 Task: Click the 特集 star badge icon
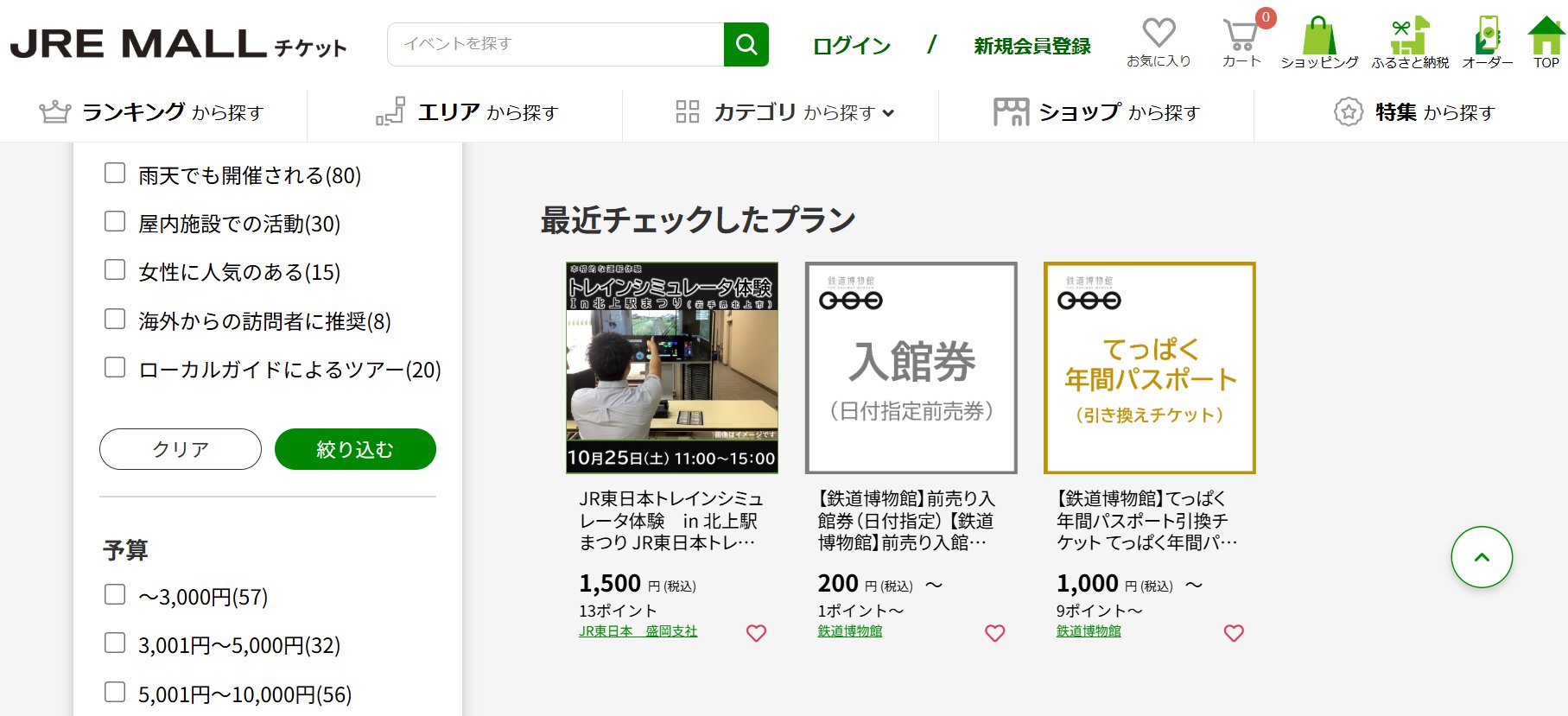tap(1348, 111)
